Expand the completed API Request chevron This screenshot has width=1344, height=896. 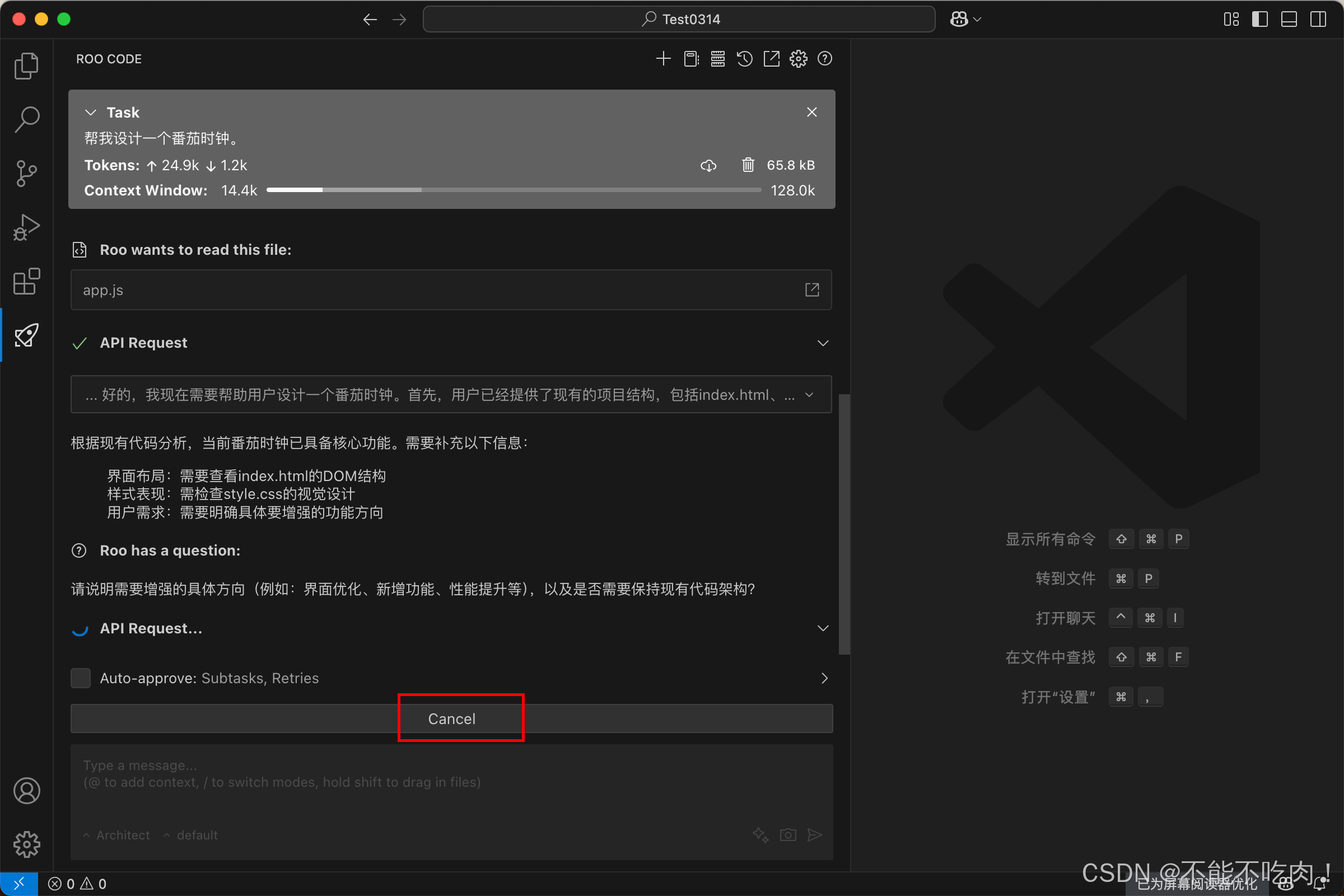[x=822, y=343]
